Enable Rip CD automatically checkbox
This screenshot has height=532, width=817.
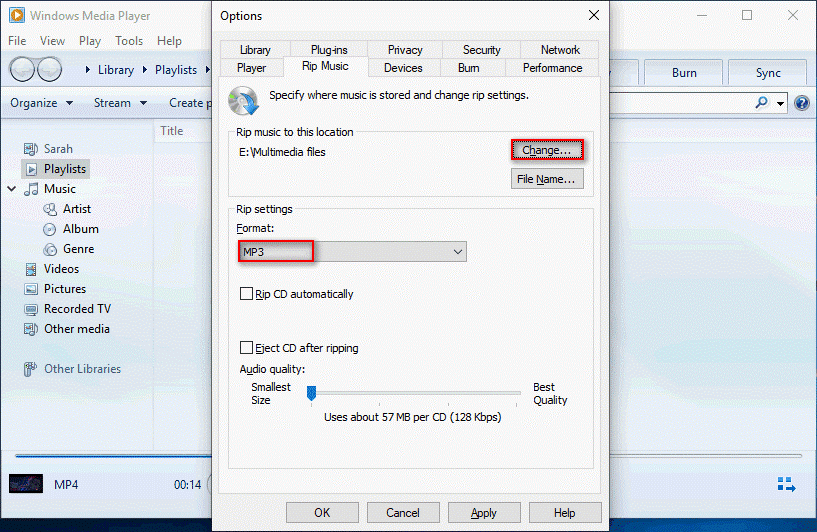(246, 294)
